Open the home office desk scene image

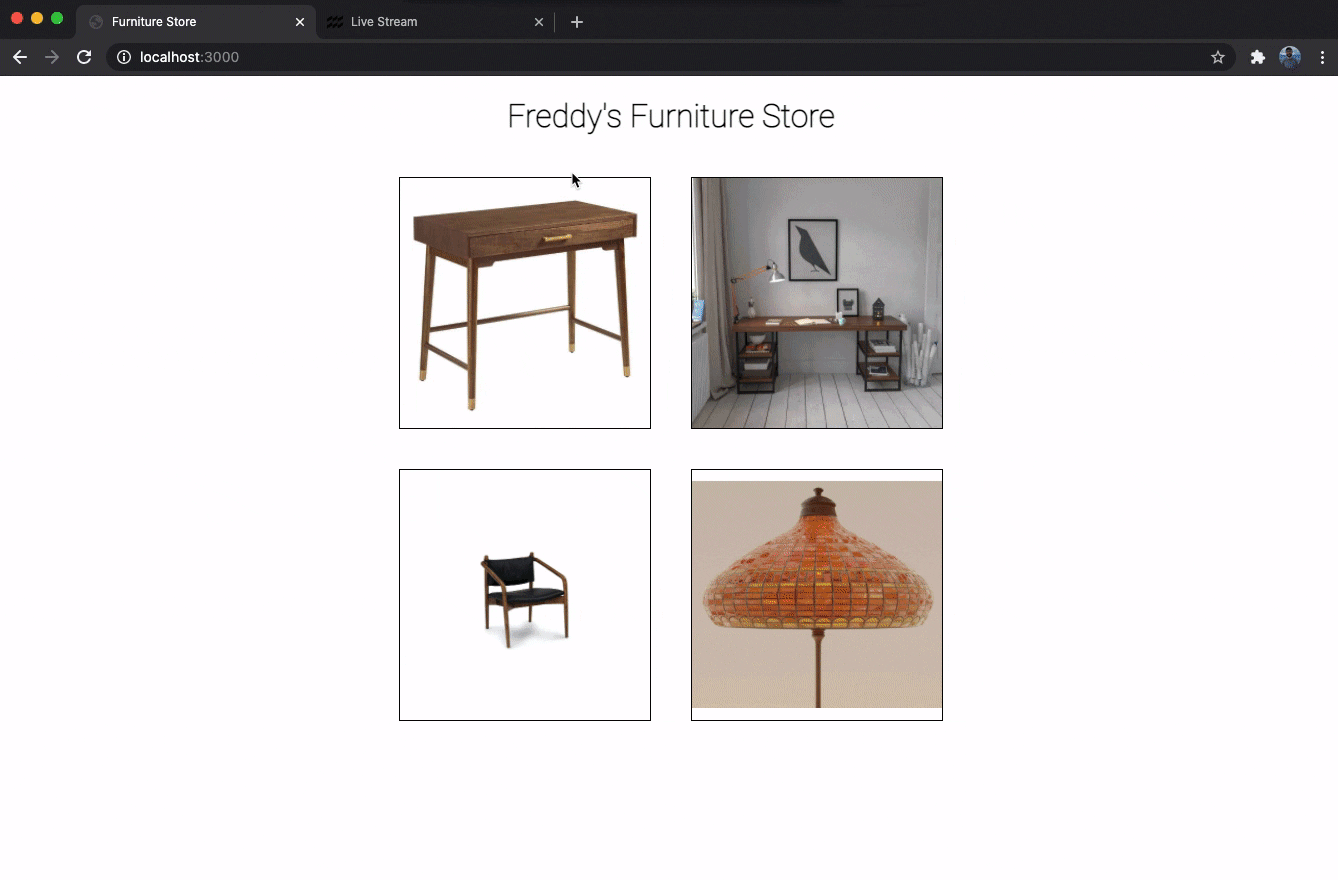click(x=817, y=303)
